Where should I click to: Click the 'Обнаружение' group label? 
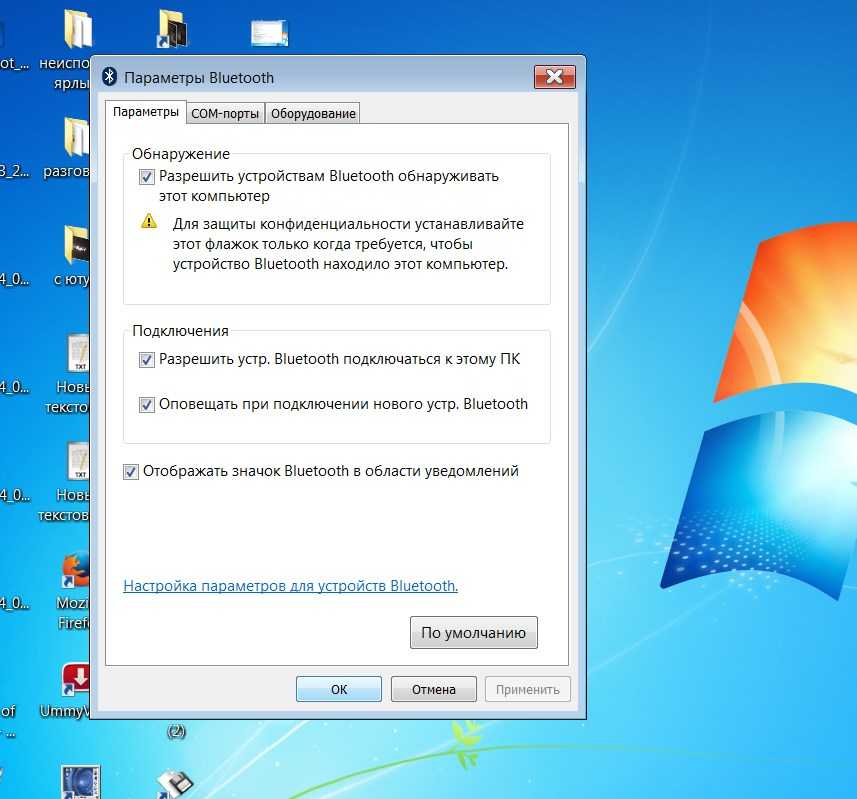pos(181,154)
